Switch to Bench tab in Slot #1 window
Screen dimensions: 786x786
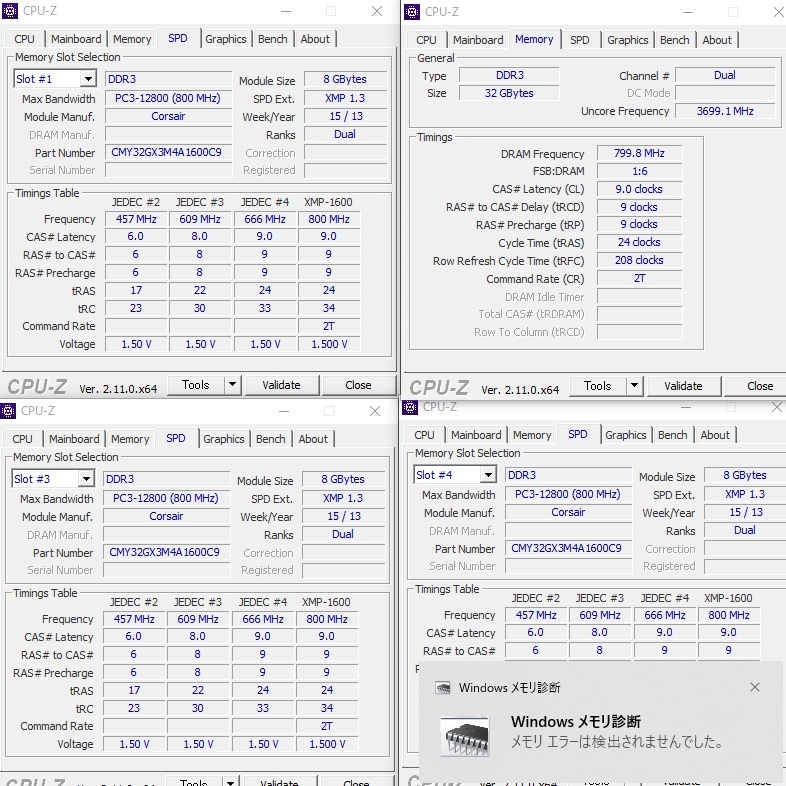272,39
